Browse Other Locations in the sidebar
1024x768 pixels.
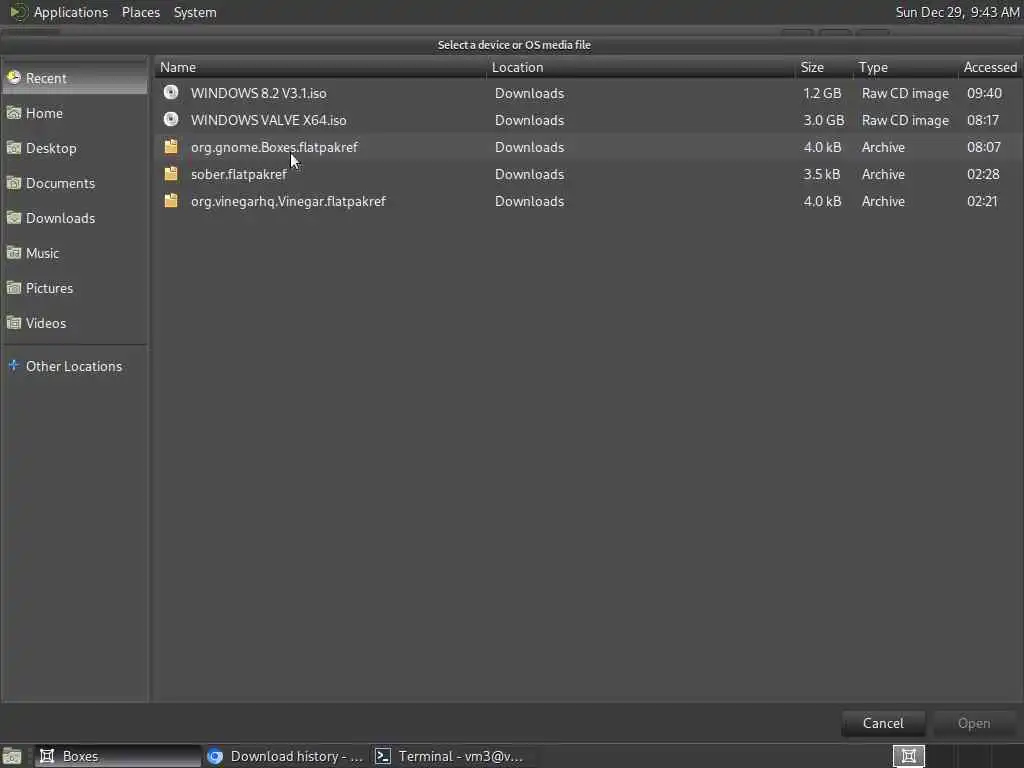click(x=74, y=366)
